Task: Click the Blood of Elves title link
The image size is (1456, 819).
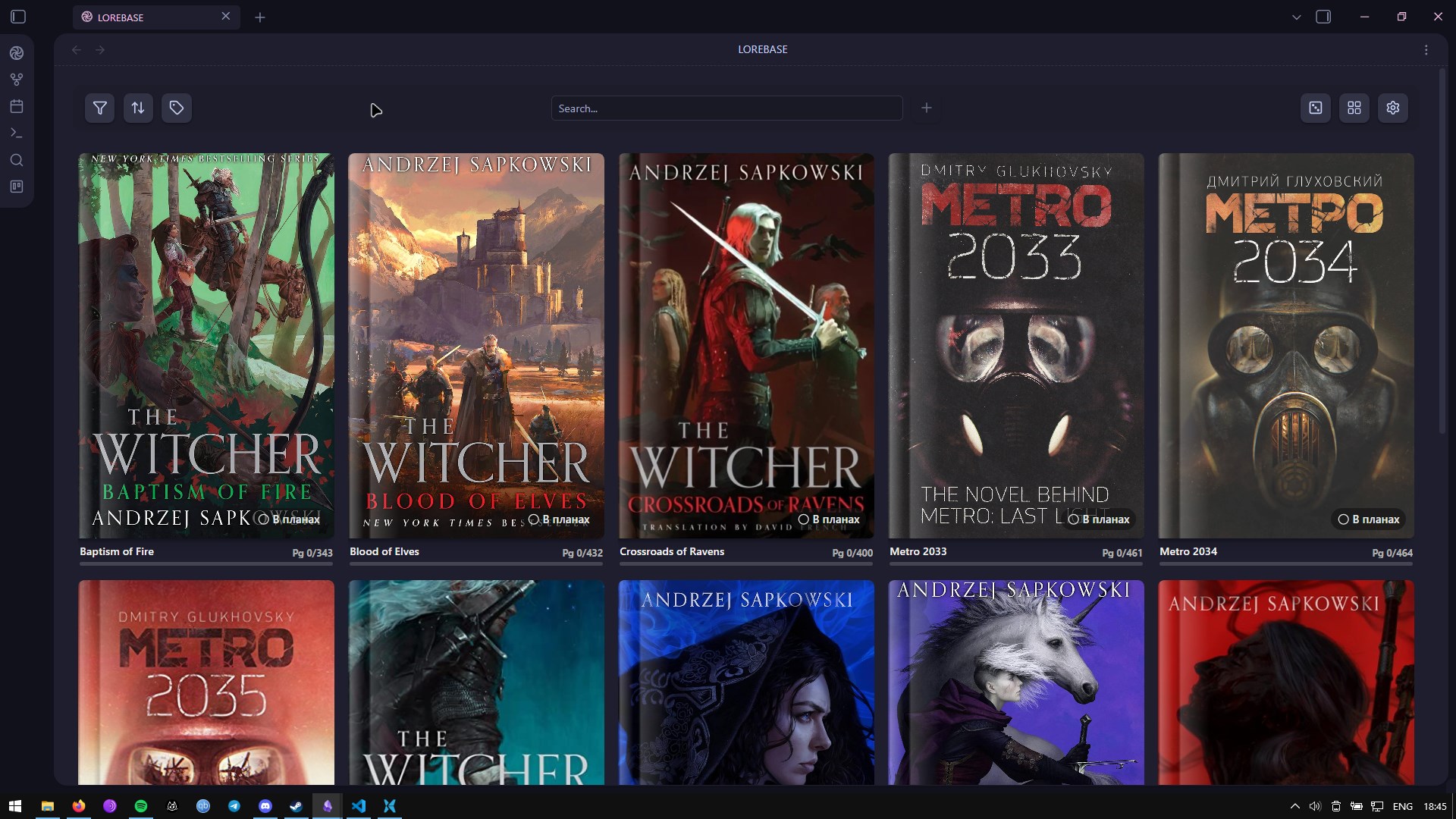Action: pyautogui.click(x=384, y=551)
